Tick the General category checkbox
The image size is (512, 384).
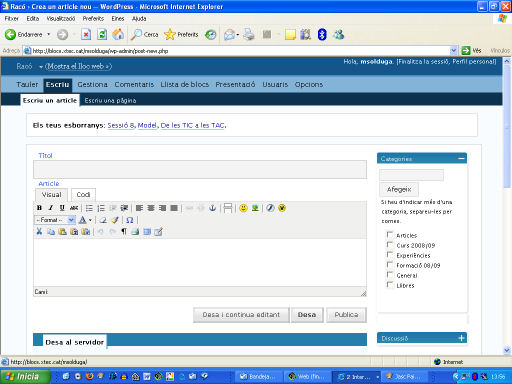pos(389,275)
